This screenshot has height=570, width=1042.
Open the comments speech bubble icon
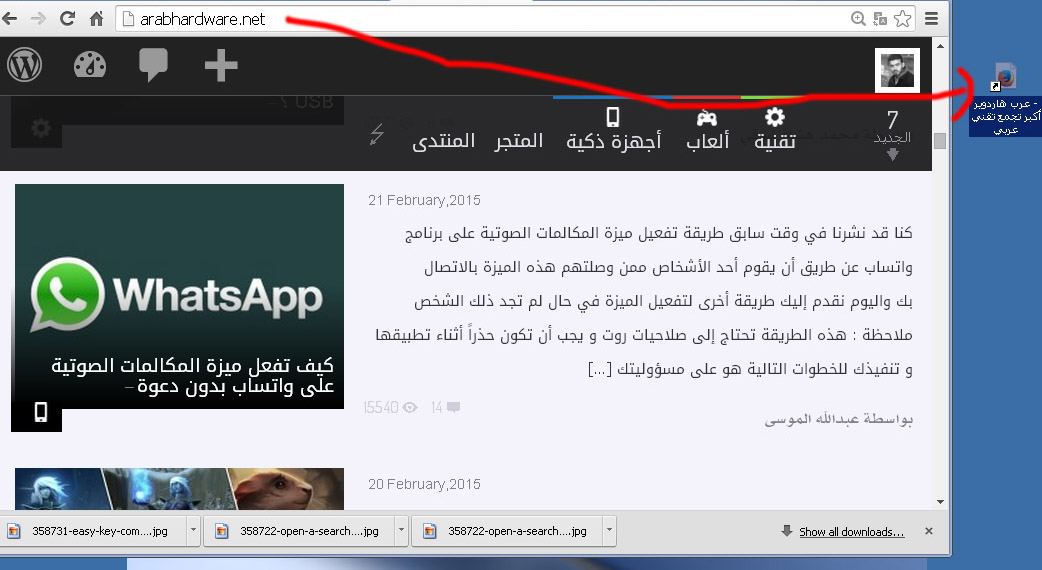click(153, 66)
